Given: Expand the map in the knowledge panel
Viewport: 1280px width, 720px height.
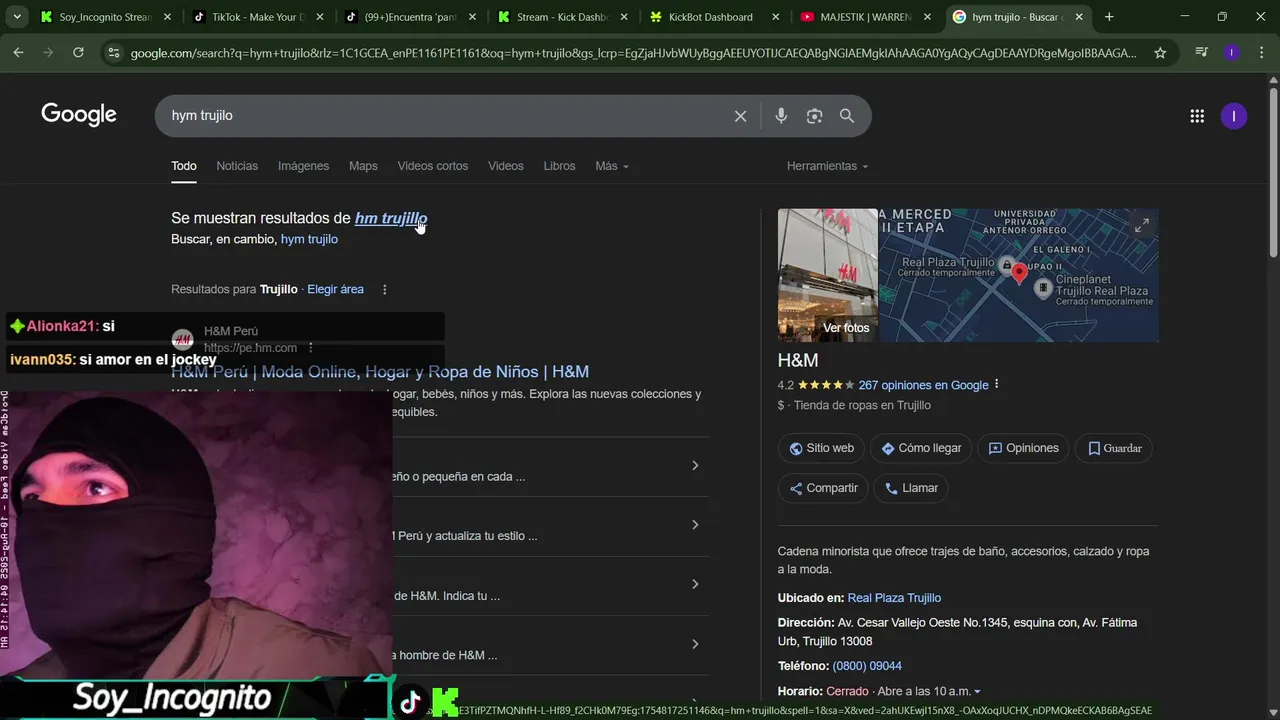Looking at the screenshot, I should click(1141, 226).
